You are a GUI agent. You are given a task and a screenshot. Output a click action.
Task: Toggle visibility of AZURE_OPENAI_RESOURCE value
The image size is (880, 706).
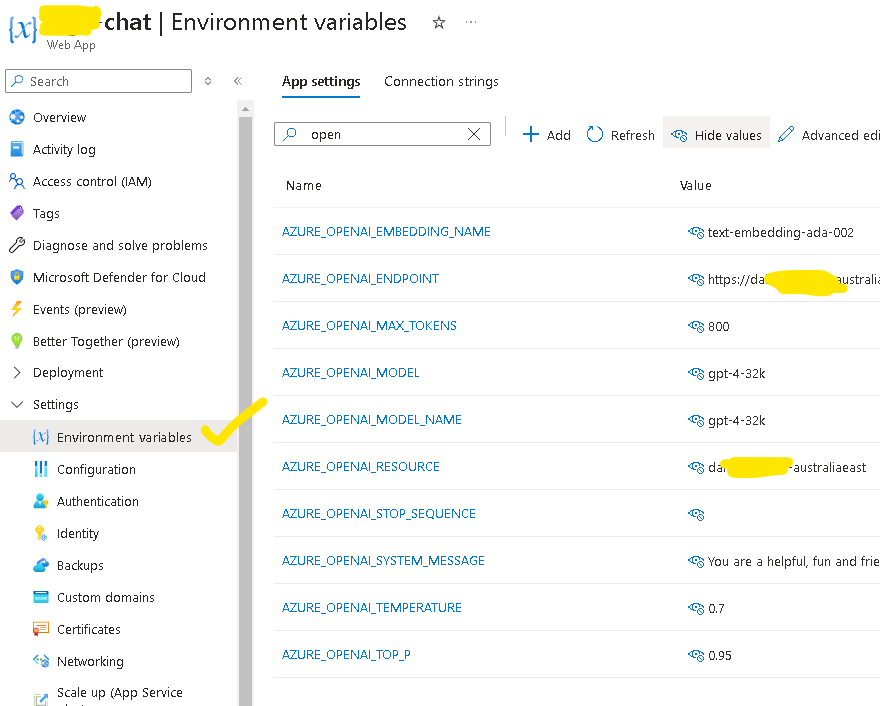696,467
